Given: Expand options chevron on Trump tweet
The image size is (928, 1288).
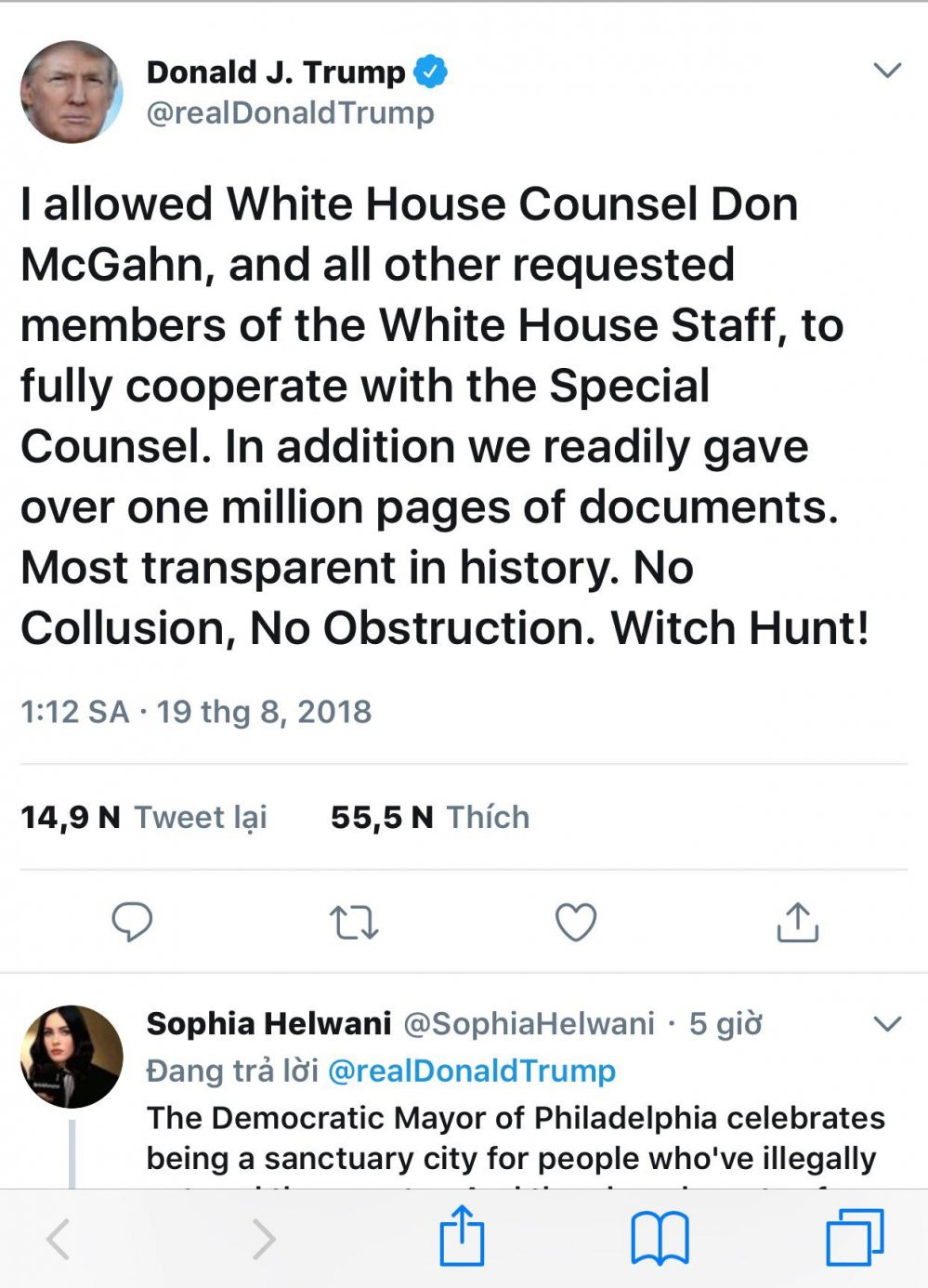Looking at the screenshot, I should coord(888,71).
